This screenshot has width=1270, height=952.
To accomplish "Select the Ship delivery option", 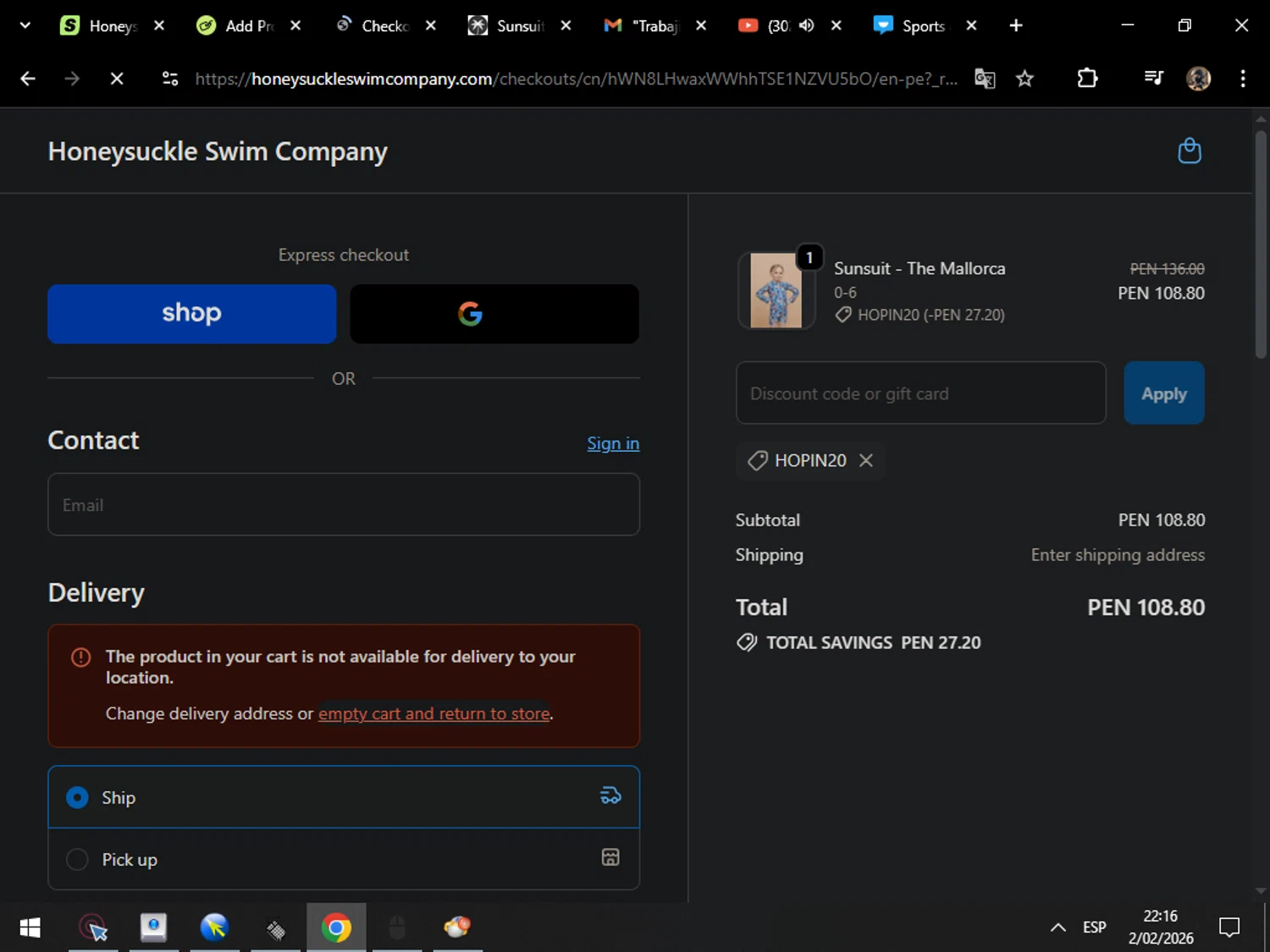I will click(x=77, y=798).
